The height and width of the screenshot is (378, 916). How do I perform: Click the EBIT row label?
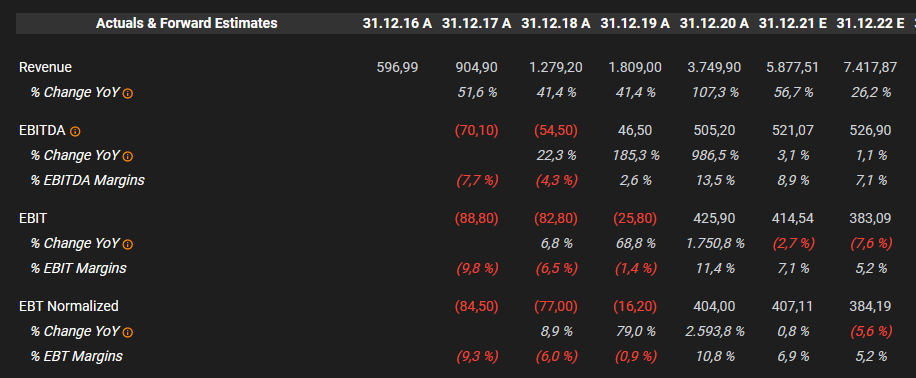coord(33,219)
